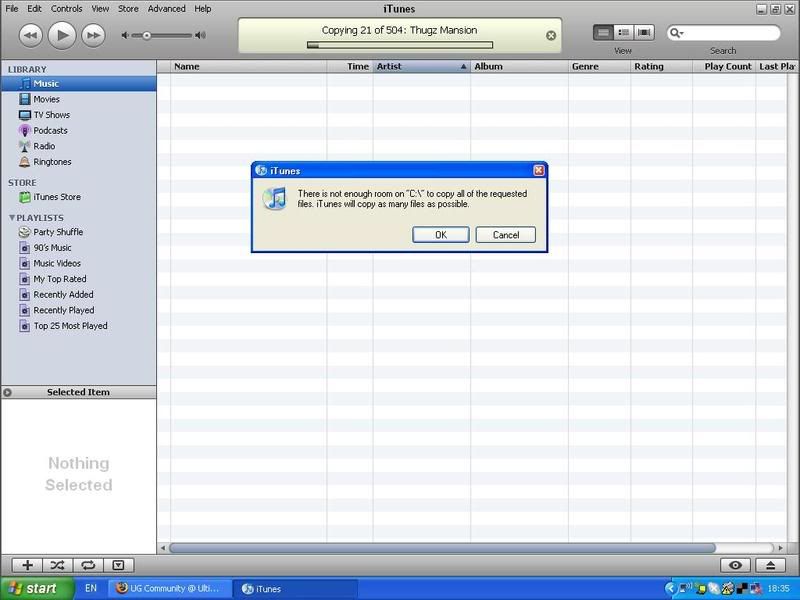Click the horizontal scrollbar left arrow
This screenshot has height=600, width=800.
point(163,548)
